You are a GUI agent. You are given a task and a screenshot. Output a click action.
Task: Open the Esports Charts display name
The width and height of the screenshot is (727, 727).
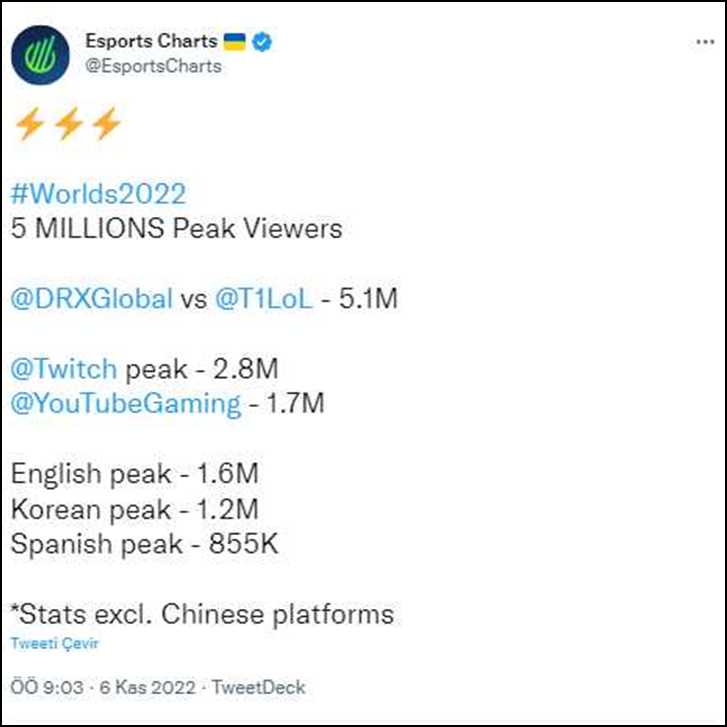(151, 42)
